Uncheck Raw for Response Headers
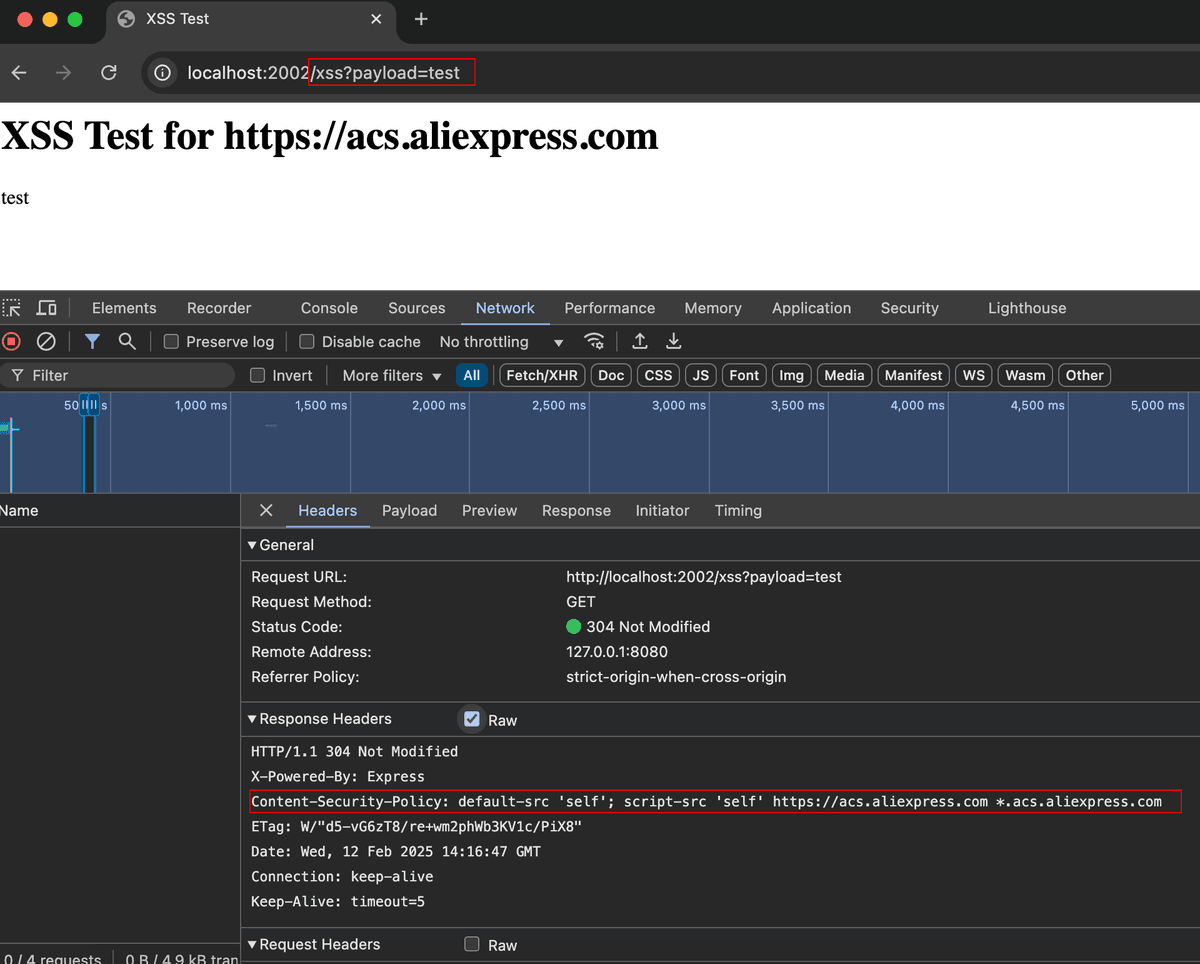Image resolution: width=1200 pixels, height=964 pixels. [x=471, y=719]
